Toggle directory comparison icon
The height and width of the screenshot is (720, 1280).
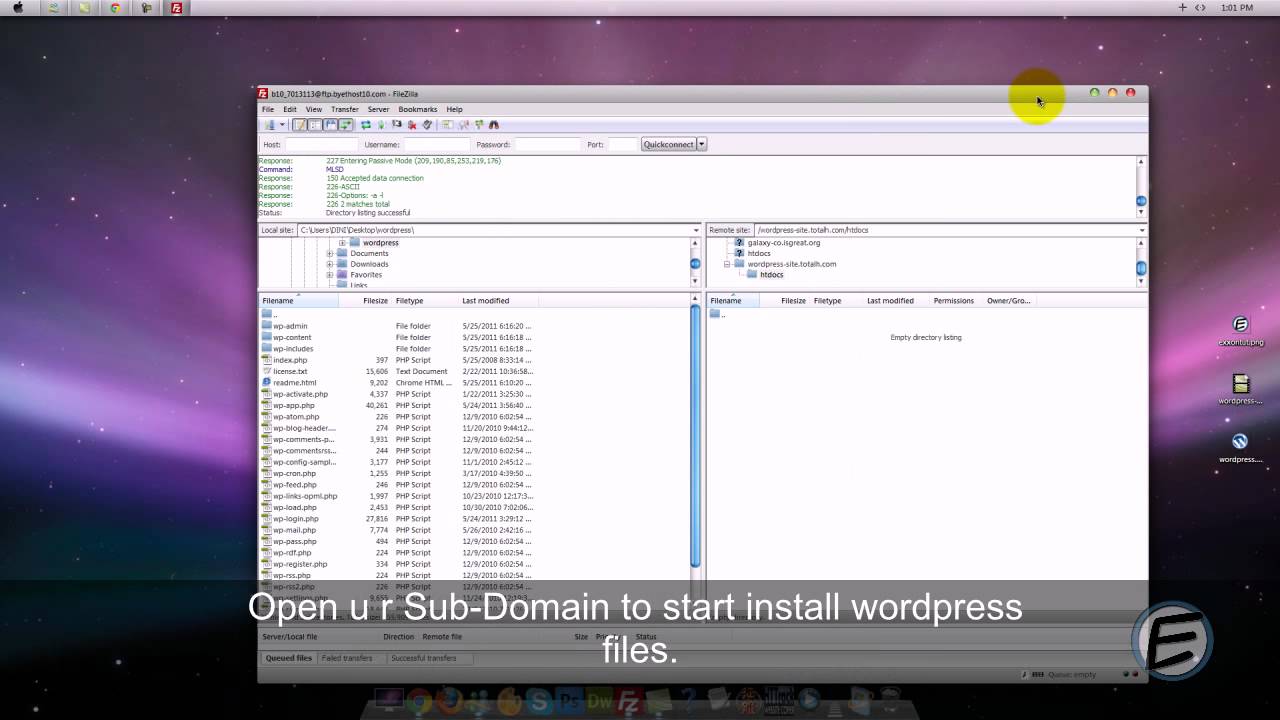pyautogui.click(x=463, y=125)
